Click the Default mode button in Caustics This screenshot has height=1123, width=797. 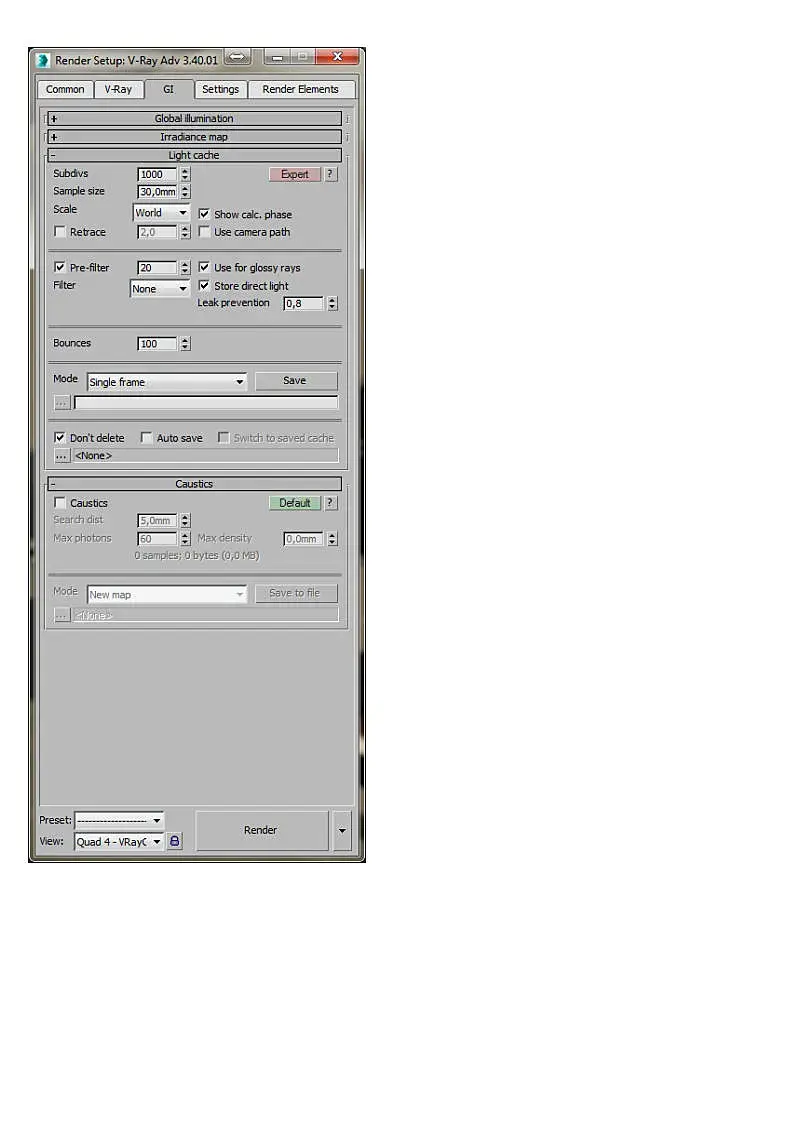[x=294, y=503]
